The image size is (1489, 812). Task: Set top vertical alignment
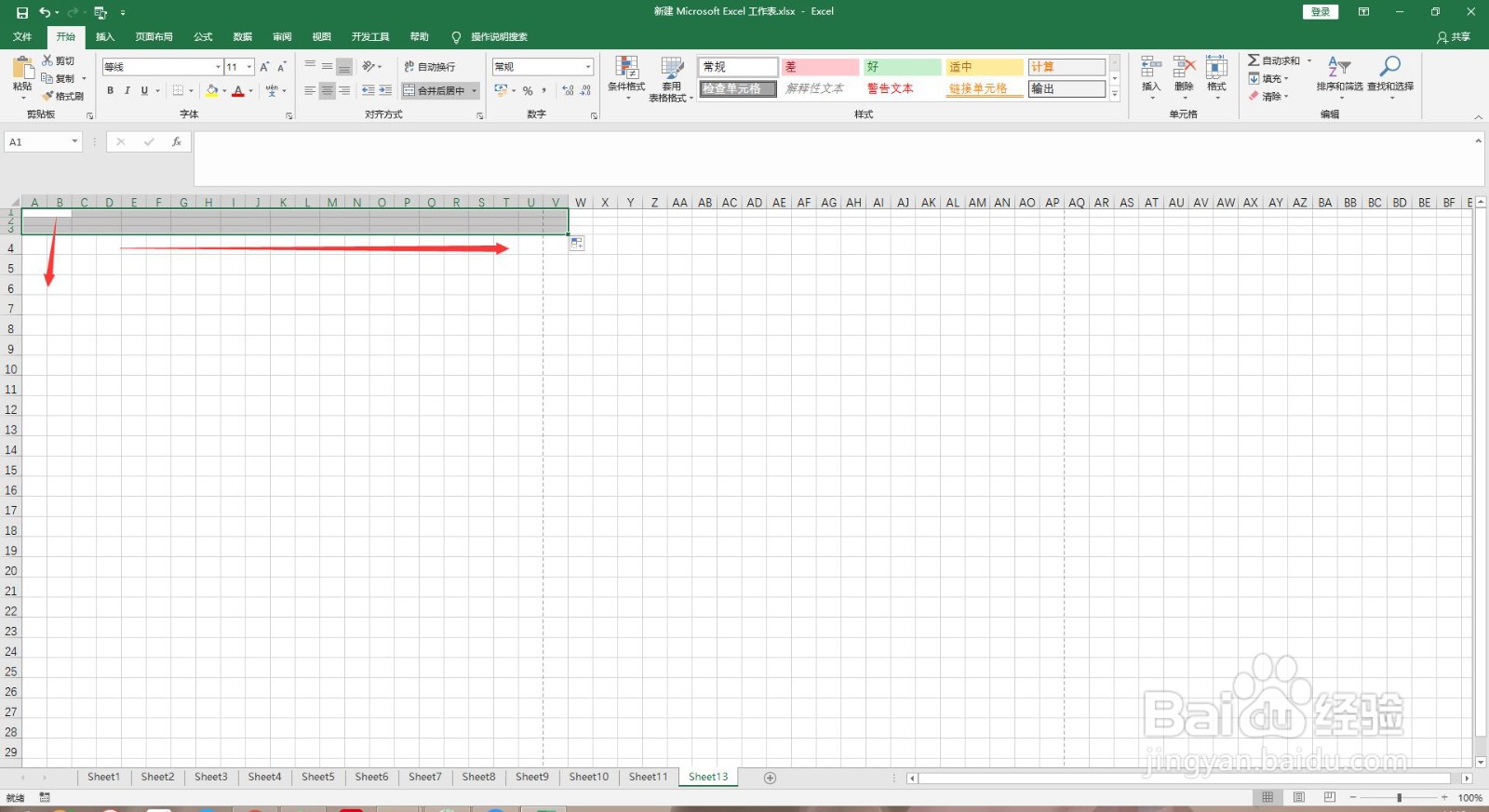(310, 66)
